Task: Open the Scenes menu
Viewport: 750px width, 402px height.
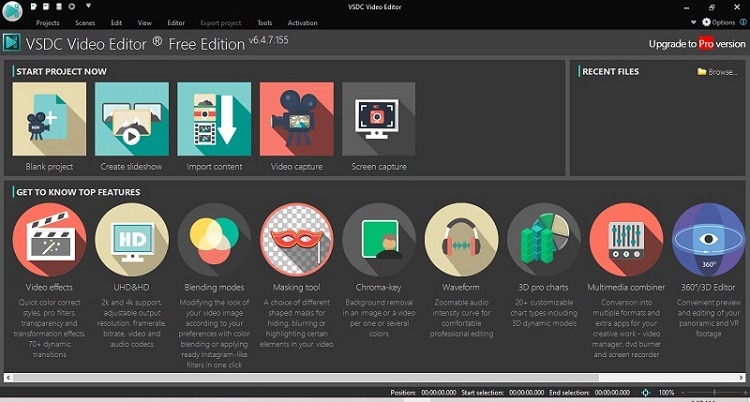Action: pyautogui.click(x=85, y=23)
